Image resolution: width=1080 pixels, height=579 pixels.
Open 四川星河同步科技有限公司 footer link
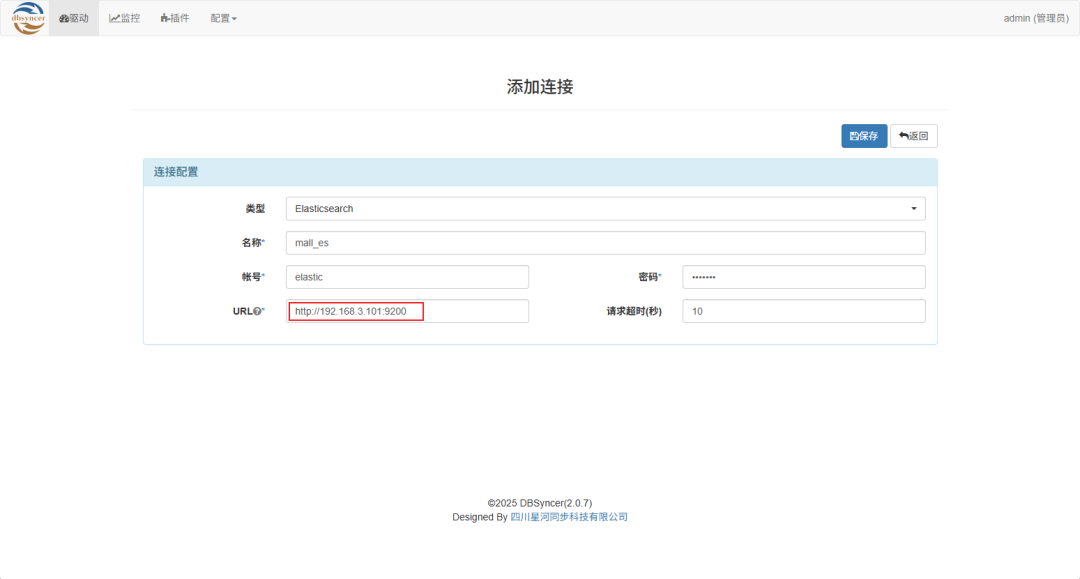569,517
